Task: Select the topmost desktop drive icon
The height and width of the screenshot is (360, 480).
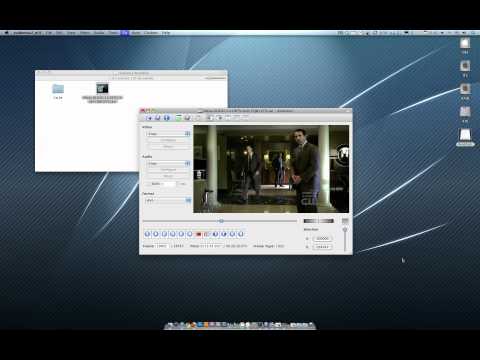Action: click(465, 43)
